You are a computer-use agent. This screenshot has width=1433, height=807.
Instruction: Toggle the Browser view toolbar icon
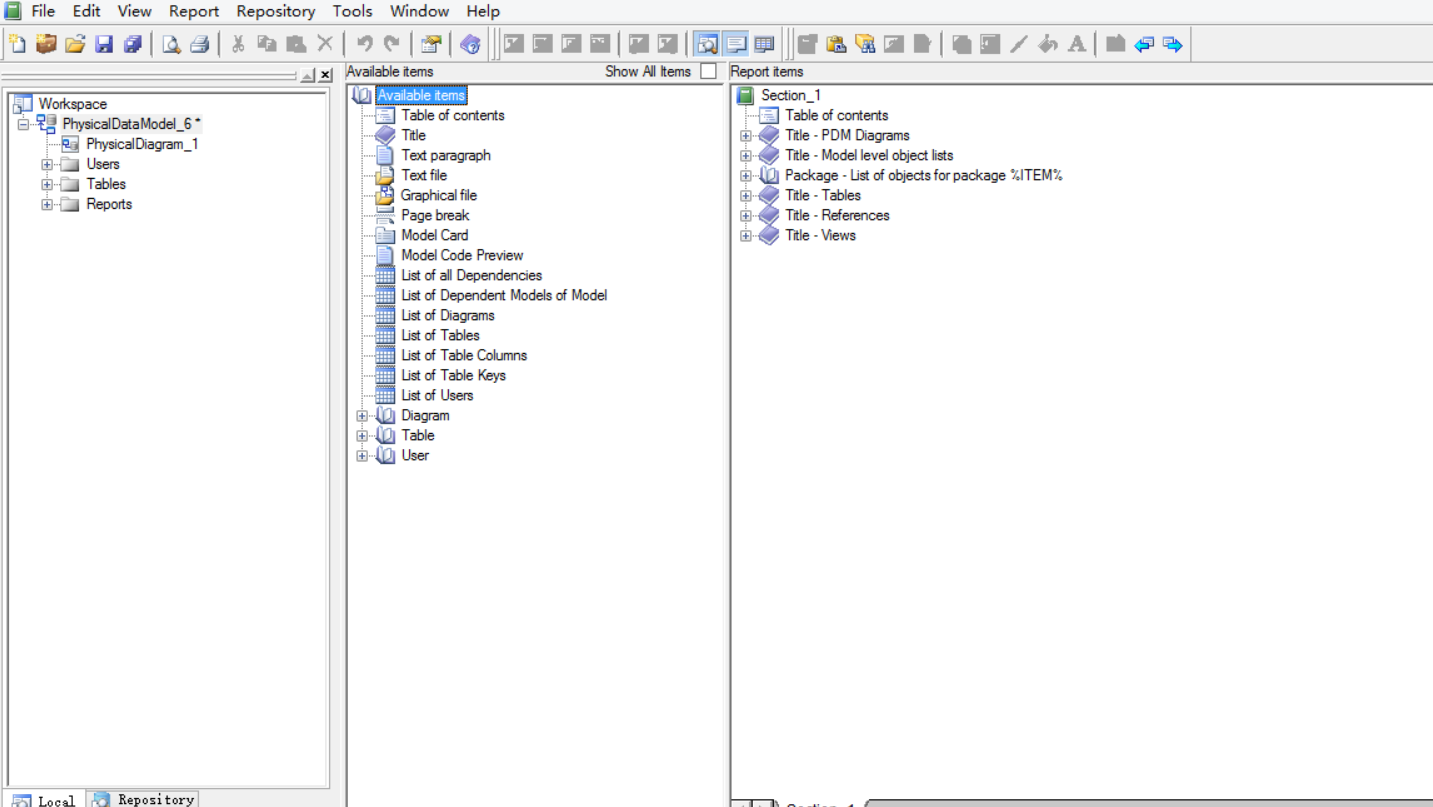coord(707,44)
